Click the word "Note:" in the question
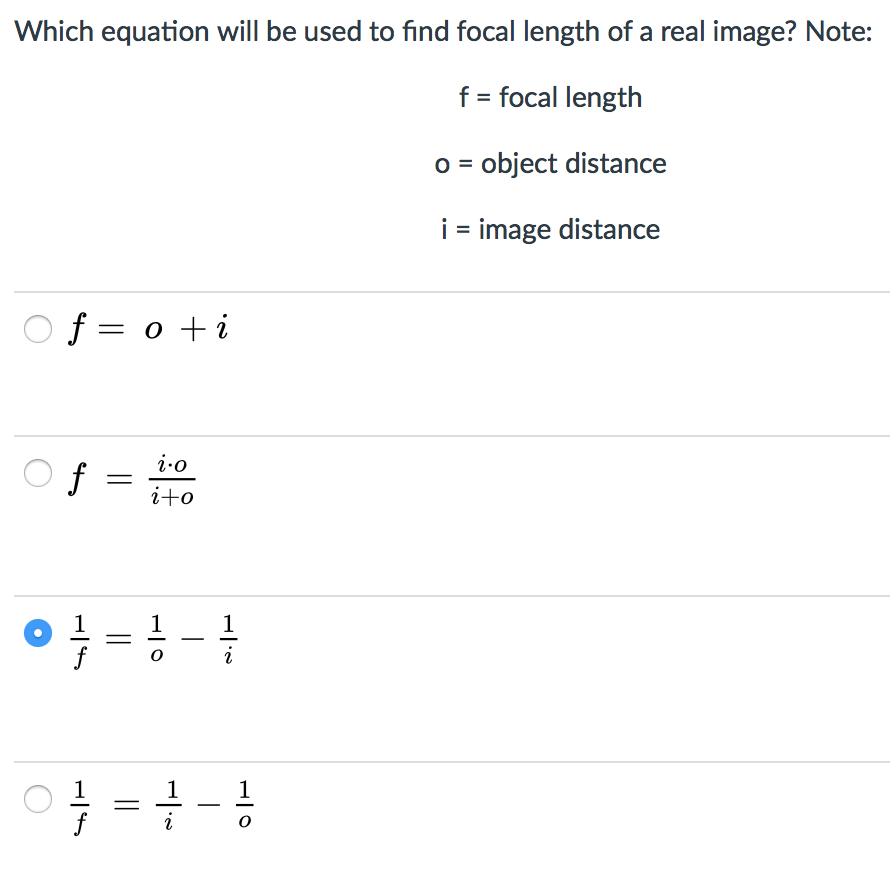This screenshot has width=890, height=886. tap(838, 32)
